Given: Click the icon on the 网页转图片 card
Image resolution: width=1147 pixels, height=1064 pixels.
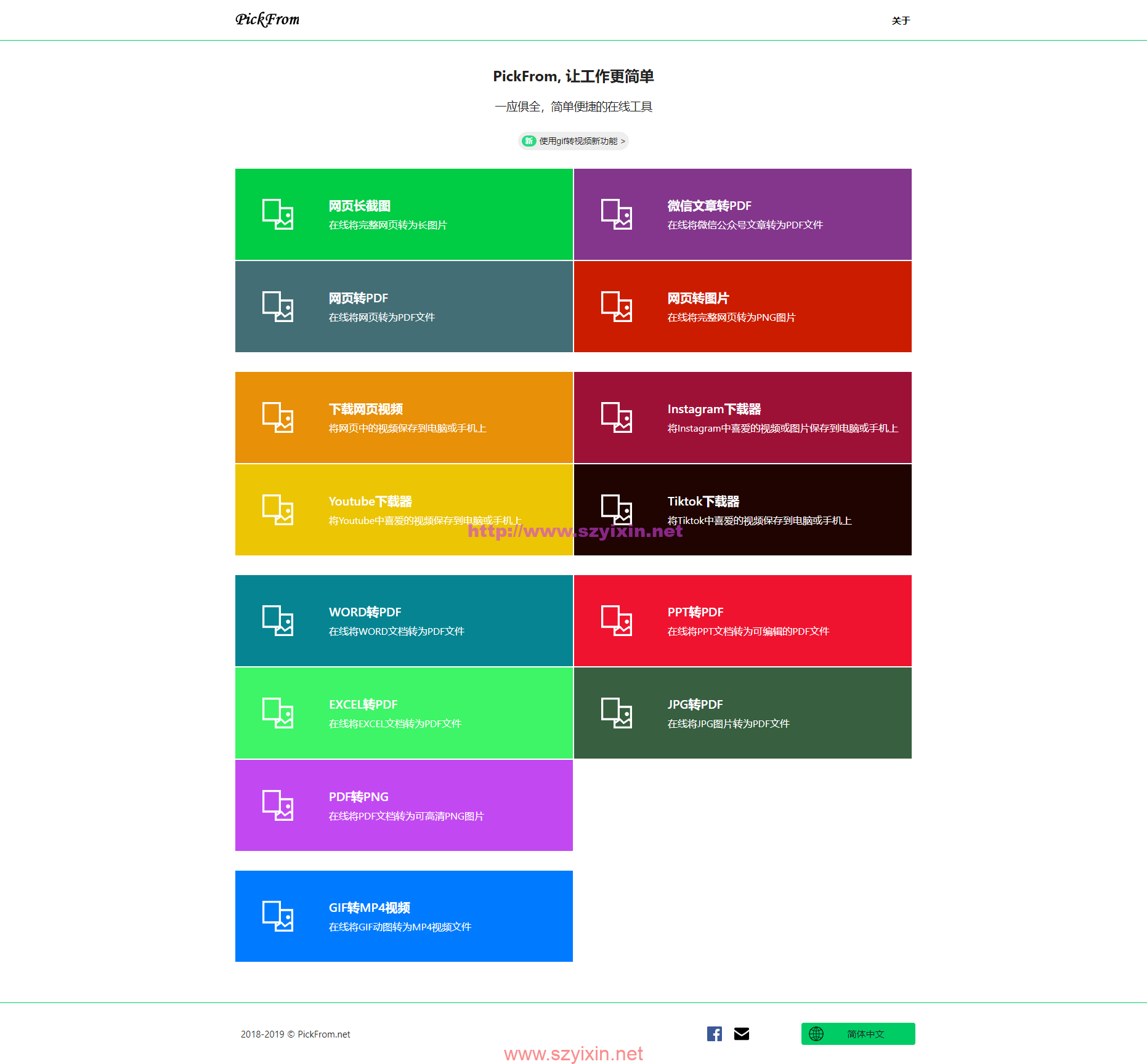Looking at the screenshot, I should click(x=617, y=307).
